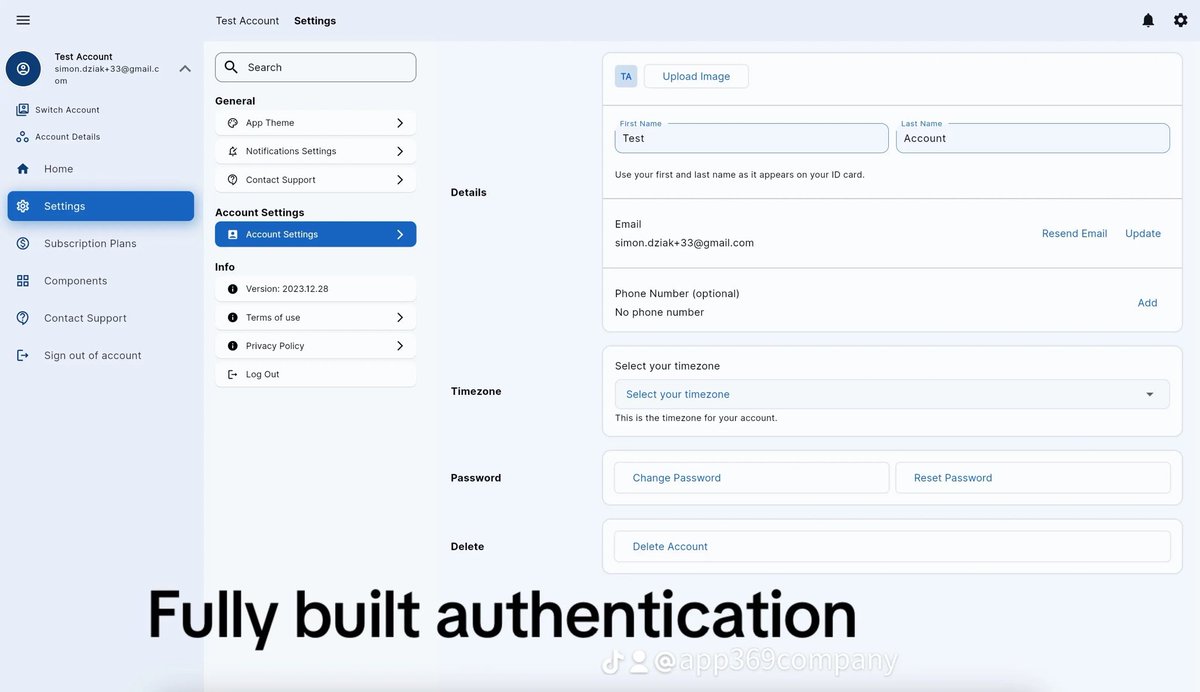
Task: Click the Home house icon
Action: [23, 169]
